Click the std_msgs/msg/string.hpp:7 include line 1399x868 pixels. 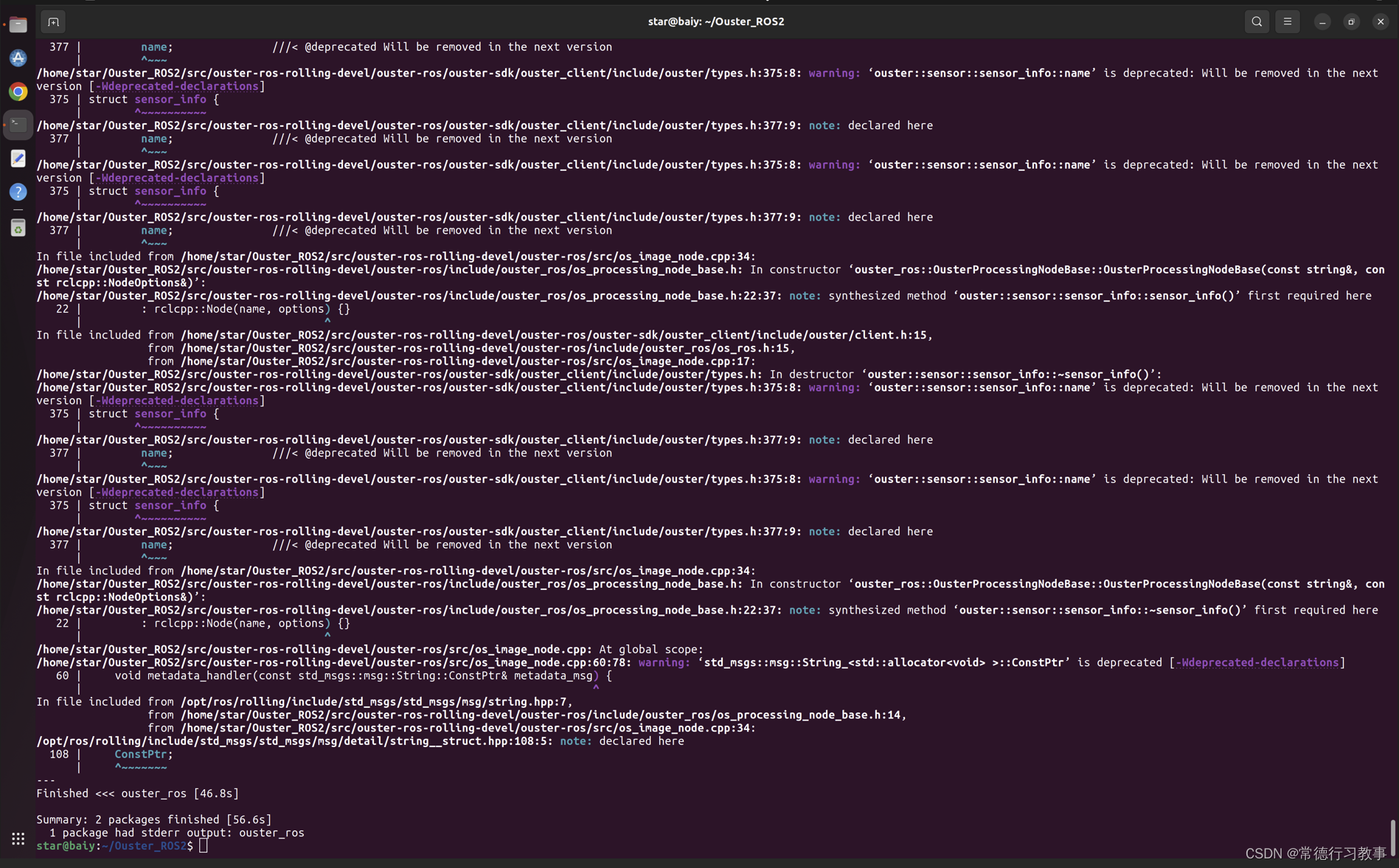tap(305, 701)
